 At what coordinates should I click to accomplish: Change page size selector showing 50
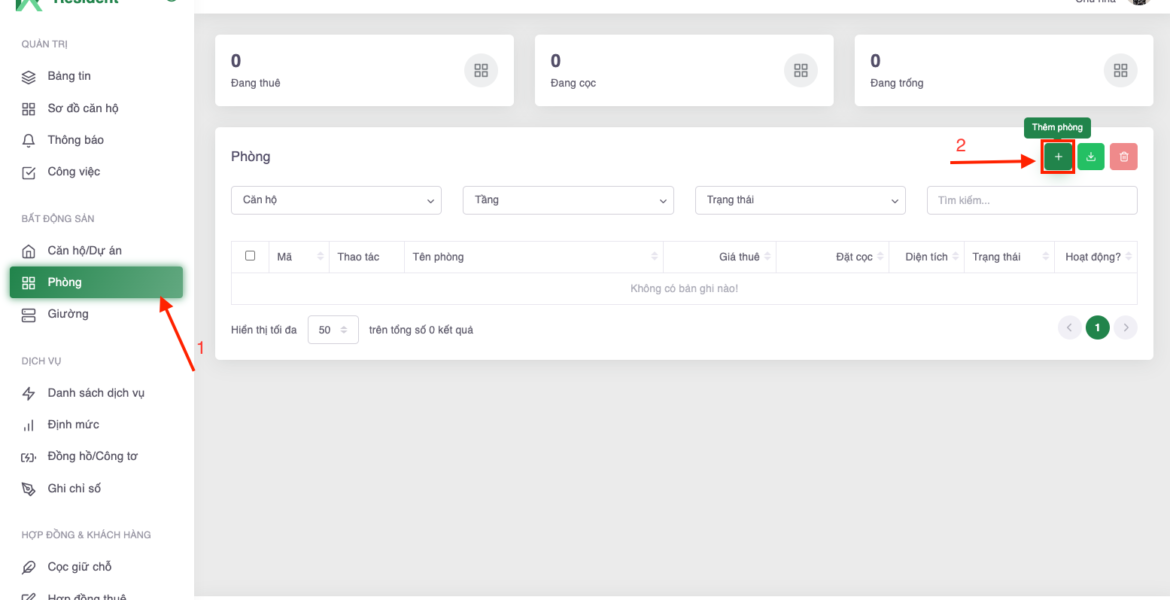coord(332,330)
